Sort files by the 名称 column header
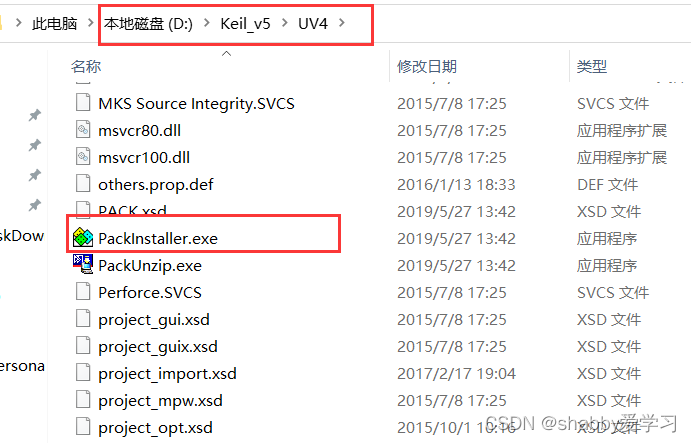691x443 pixels. pyautogui.click(x=86, y=66)
